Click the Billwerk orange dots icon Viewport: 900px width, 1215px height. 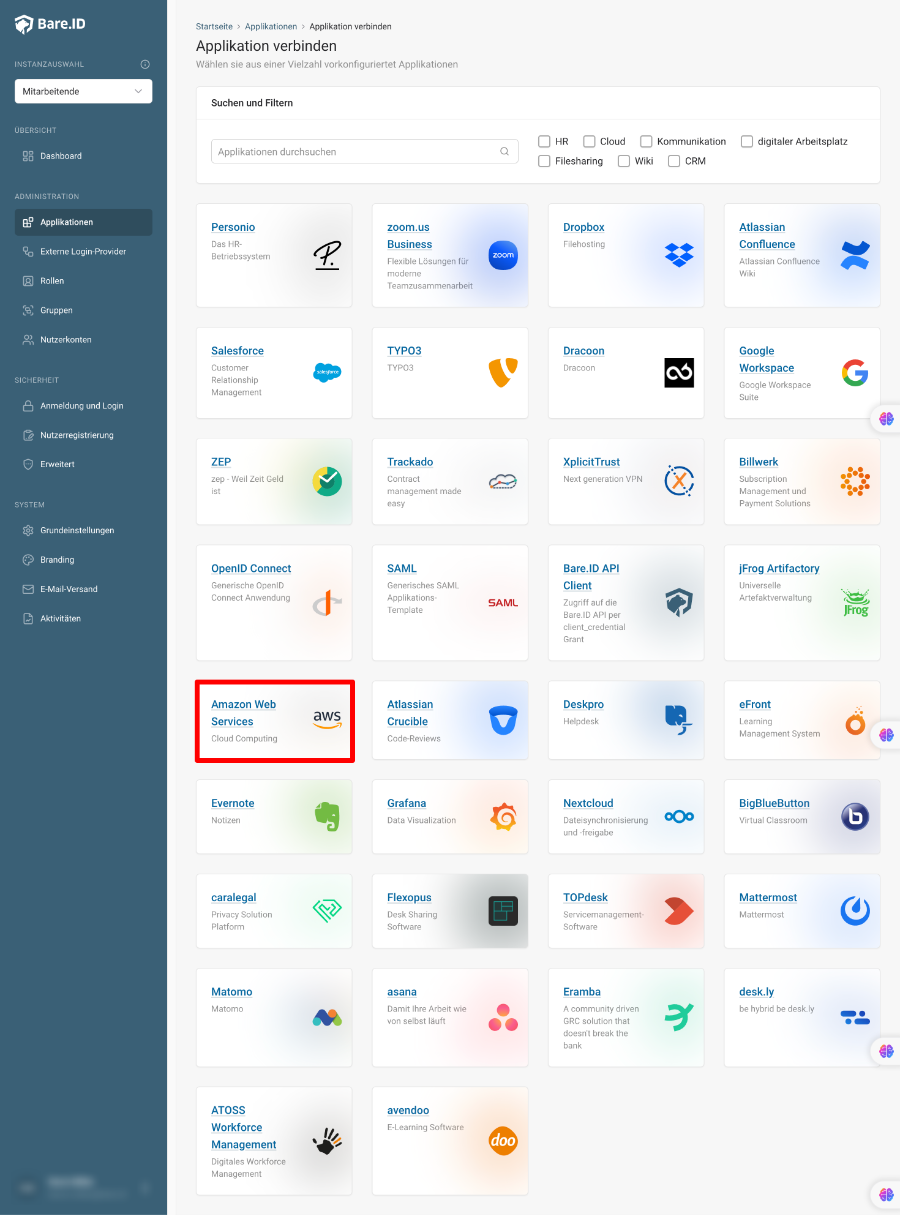click(x=855, y=481)
